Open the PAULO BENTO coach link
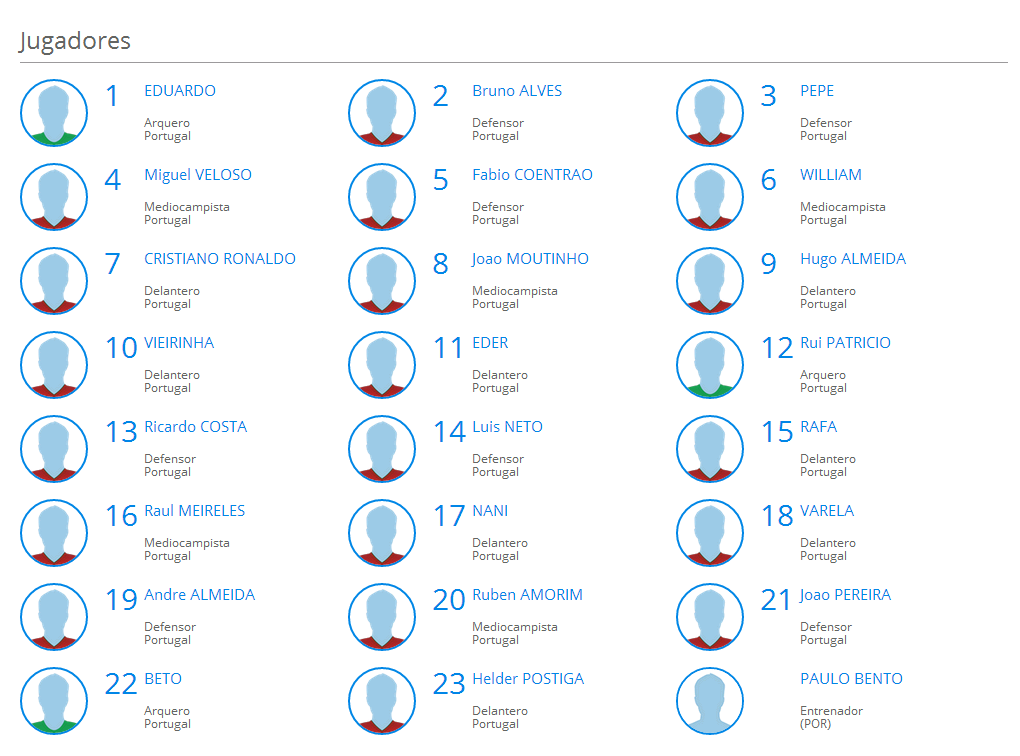The width and height of the screenshot is (1020, 756). coord(851,679)
